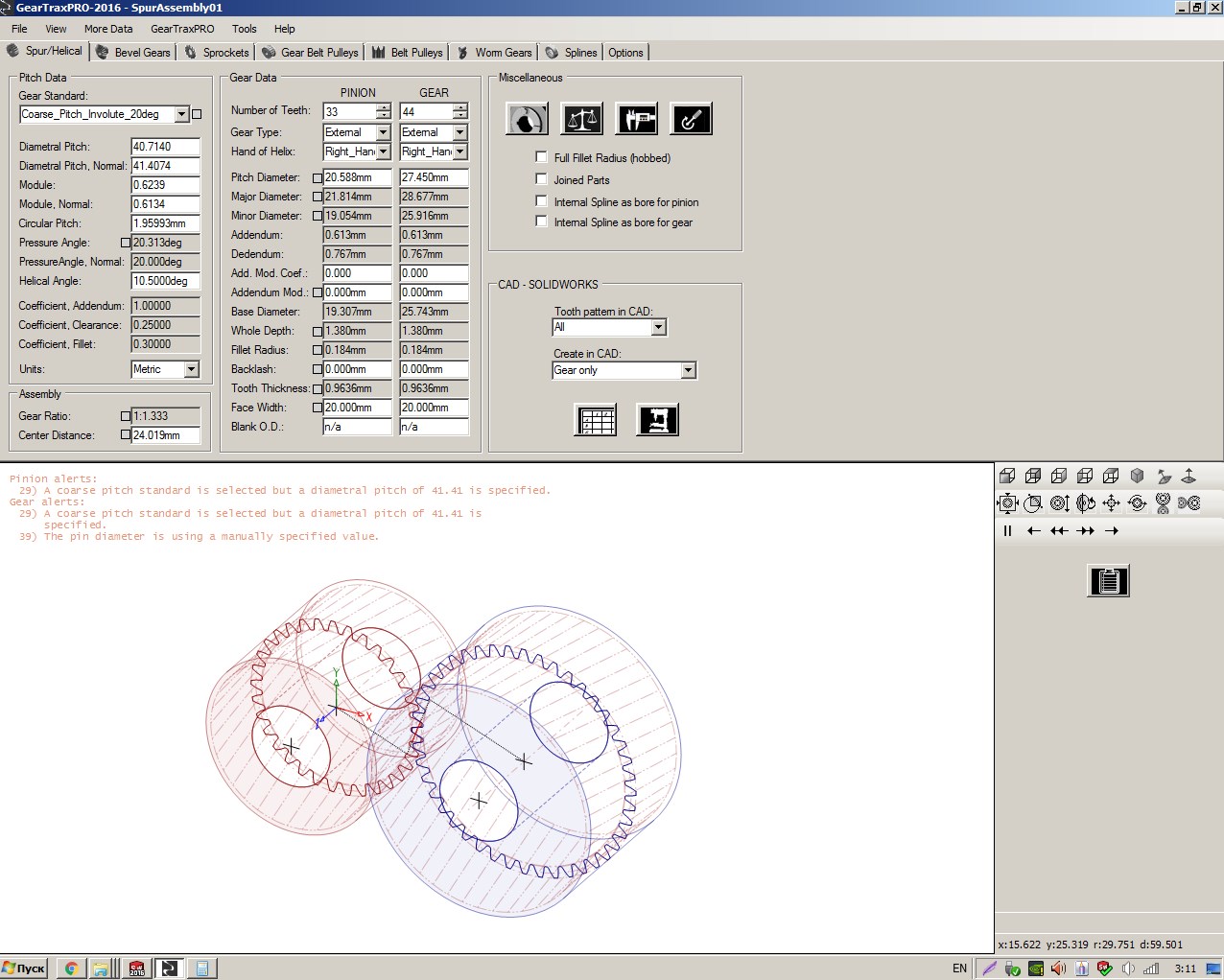Click the double right arrow fast forward button
The height and width of the screenshot is (980, 1224).
[x=1086, y=530]
